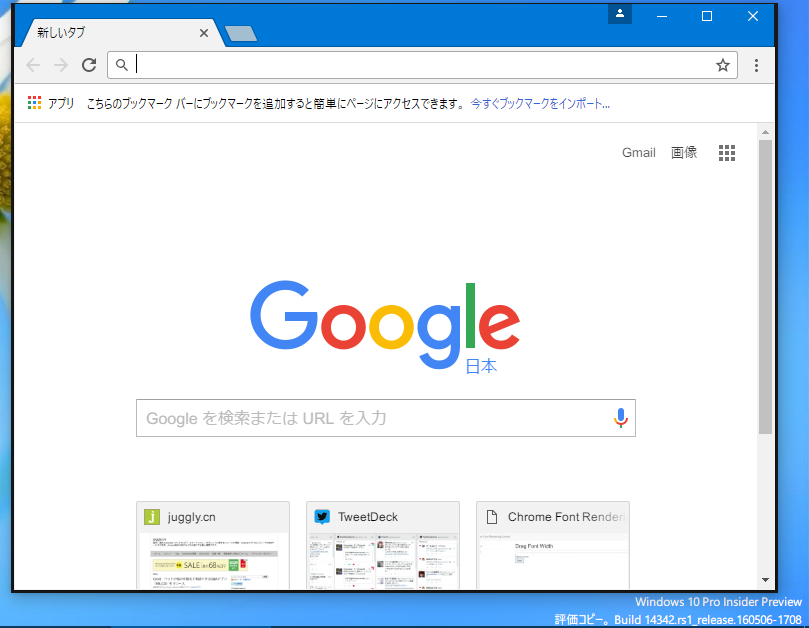Open the Gmail link
The image size is (809, 628).
point(638,153)
